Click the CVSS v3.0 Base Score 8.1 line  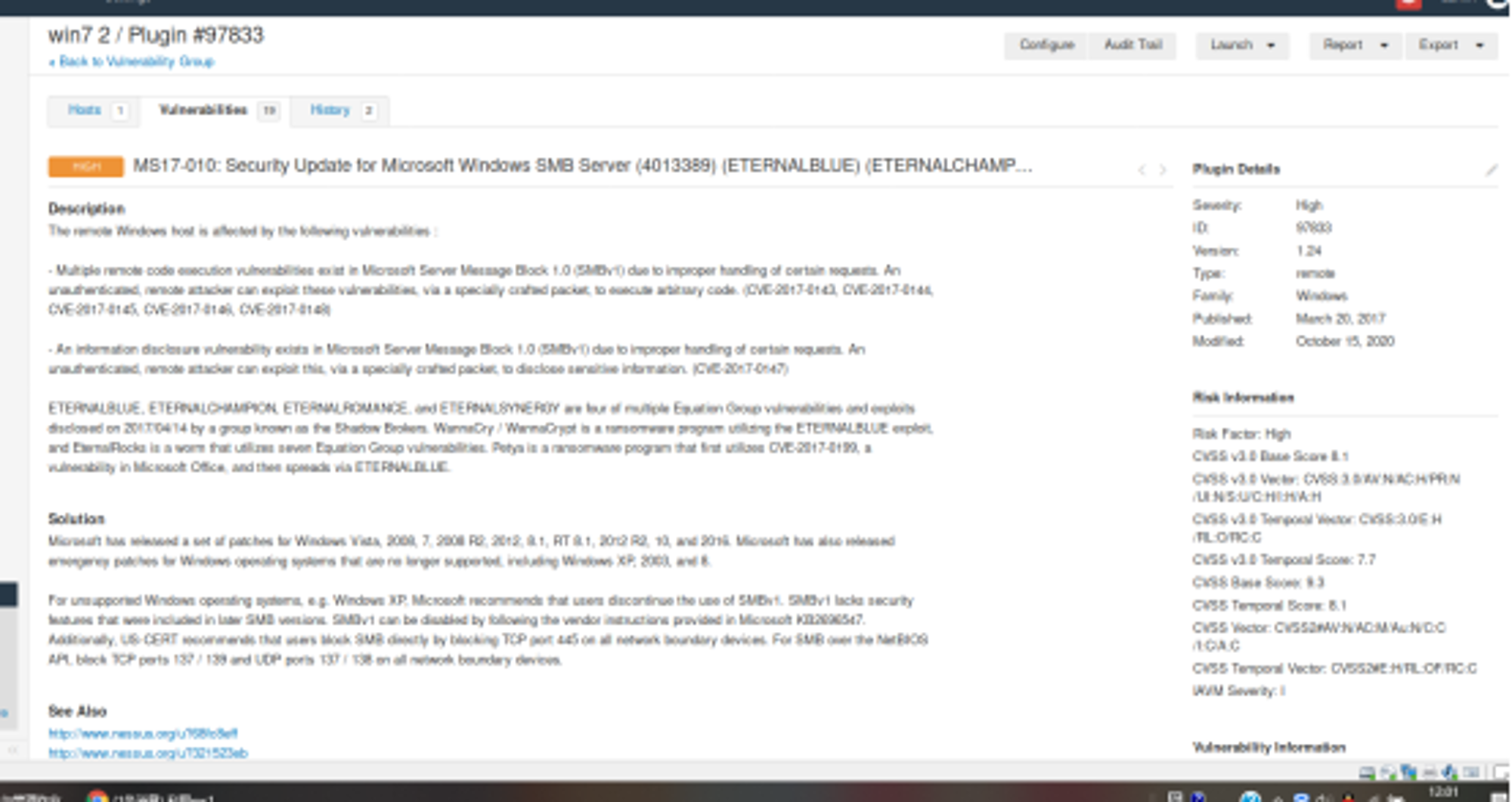pos(1271,457)
